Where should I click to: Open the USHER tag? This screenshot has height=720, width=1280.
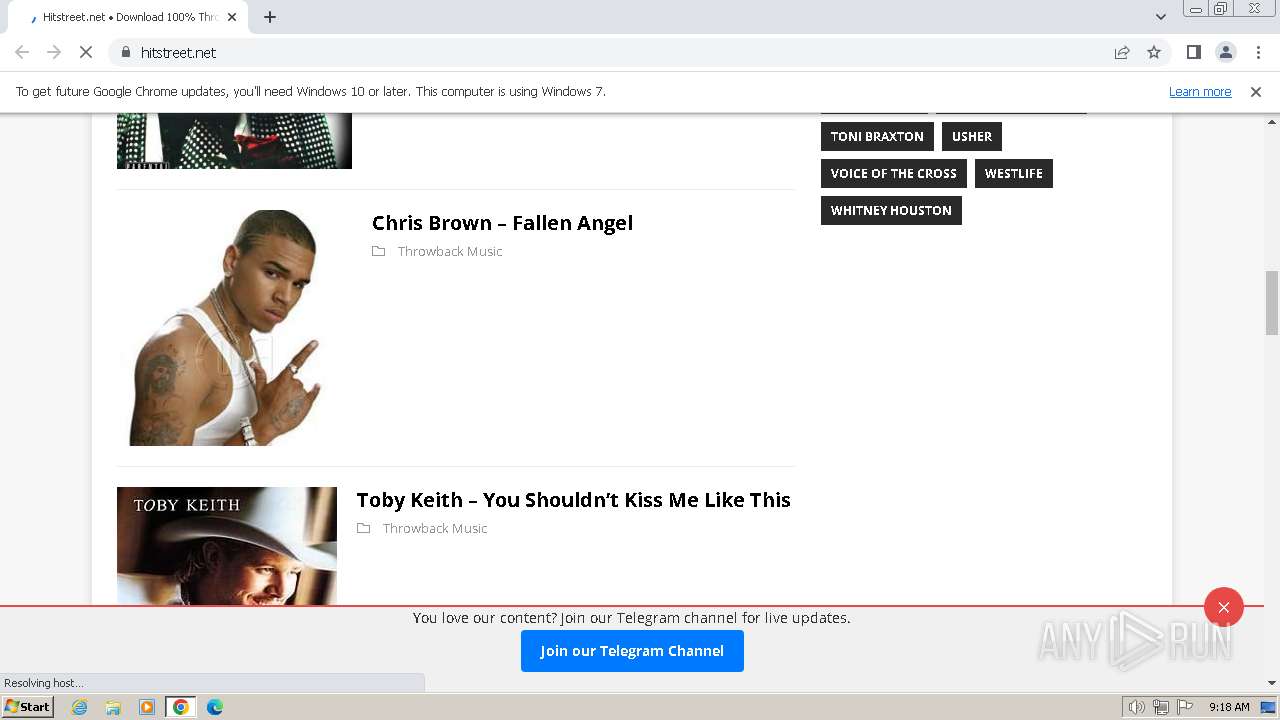(x=972, y=136)
